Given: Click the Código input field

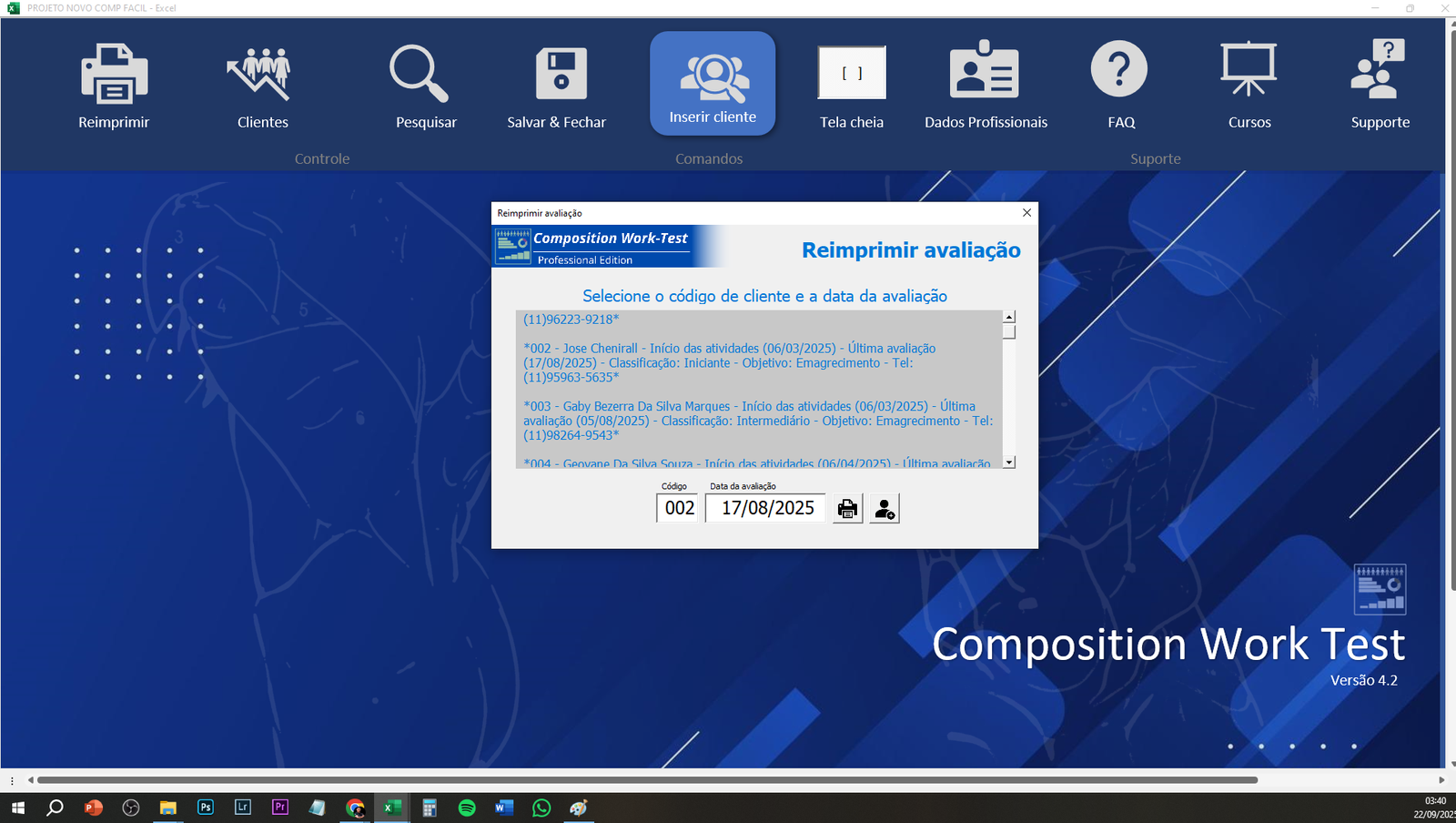Looking at the screenshot, I should [x=679, y=508].
